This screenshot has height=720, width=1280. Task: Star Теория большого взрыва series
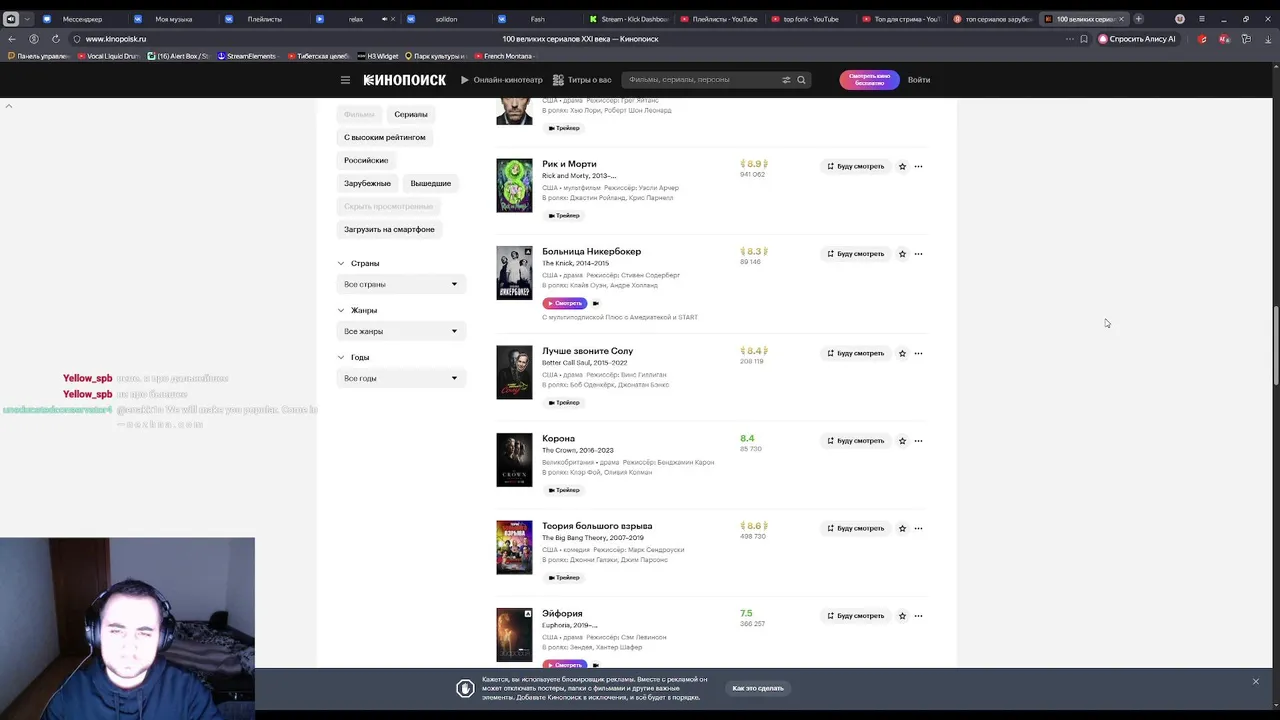[902, 528]
